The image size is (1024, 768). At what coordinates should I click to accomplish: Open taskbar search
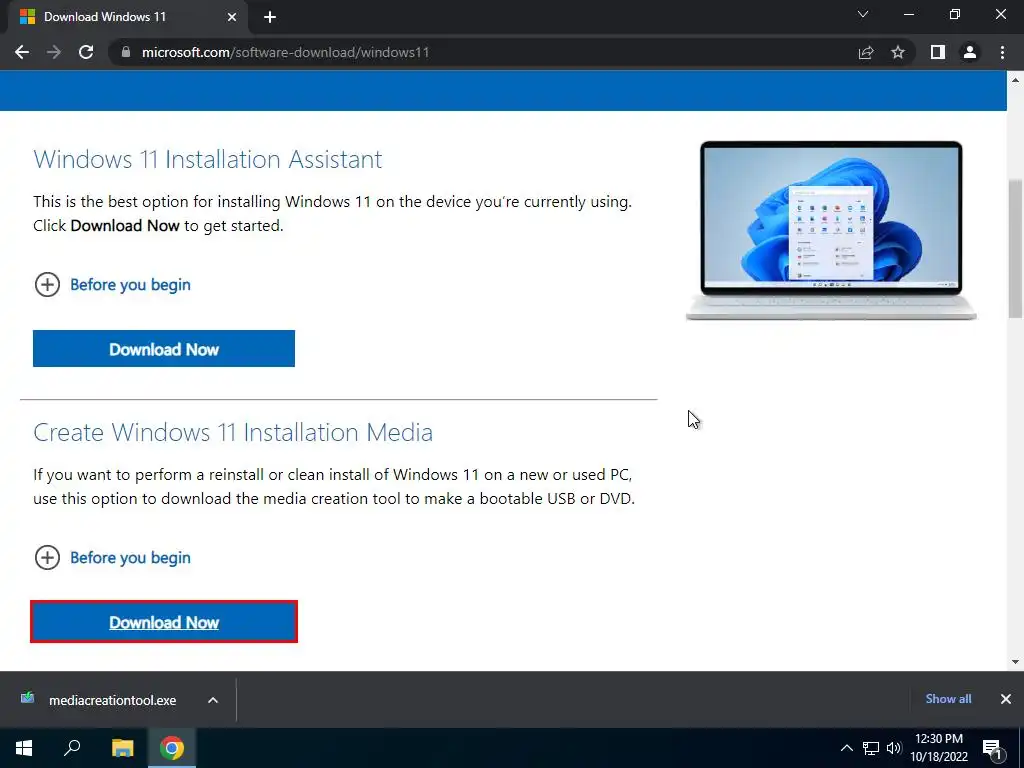72,748
